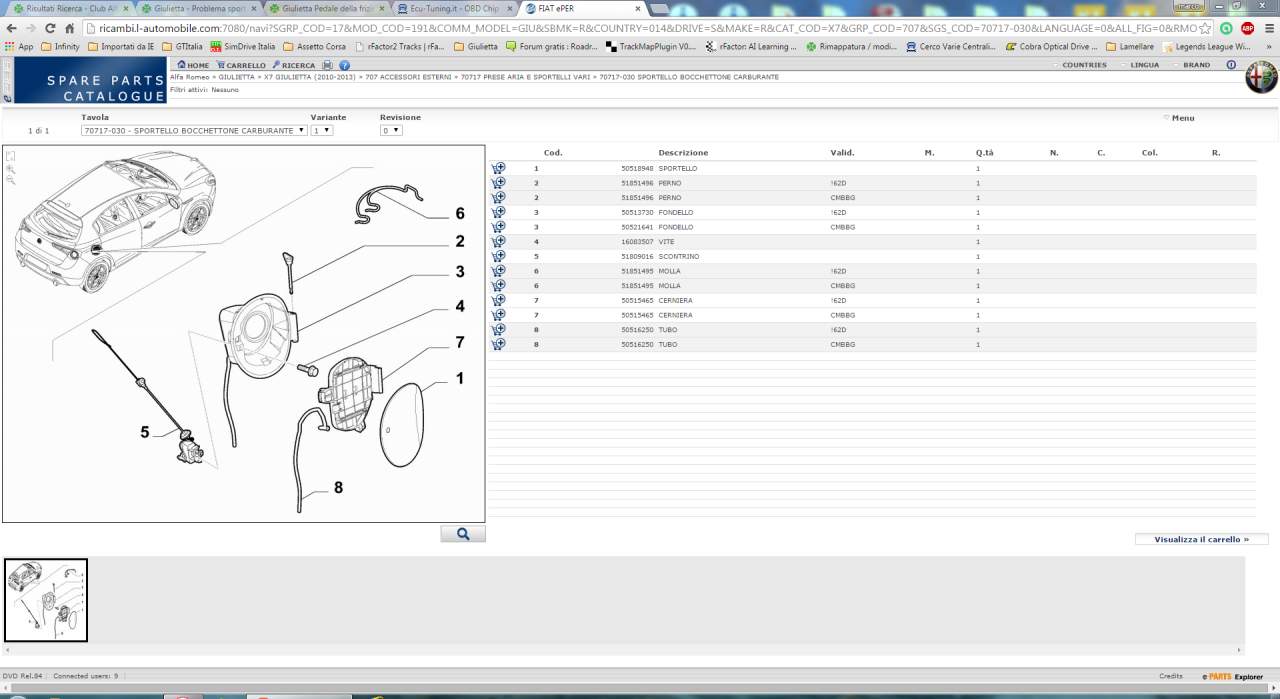1280x699 pixels.
Task: Show more bookmarks with the chevron
Action: click(x=1268, y=46)
